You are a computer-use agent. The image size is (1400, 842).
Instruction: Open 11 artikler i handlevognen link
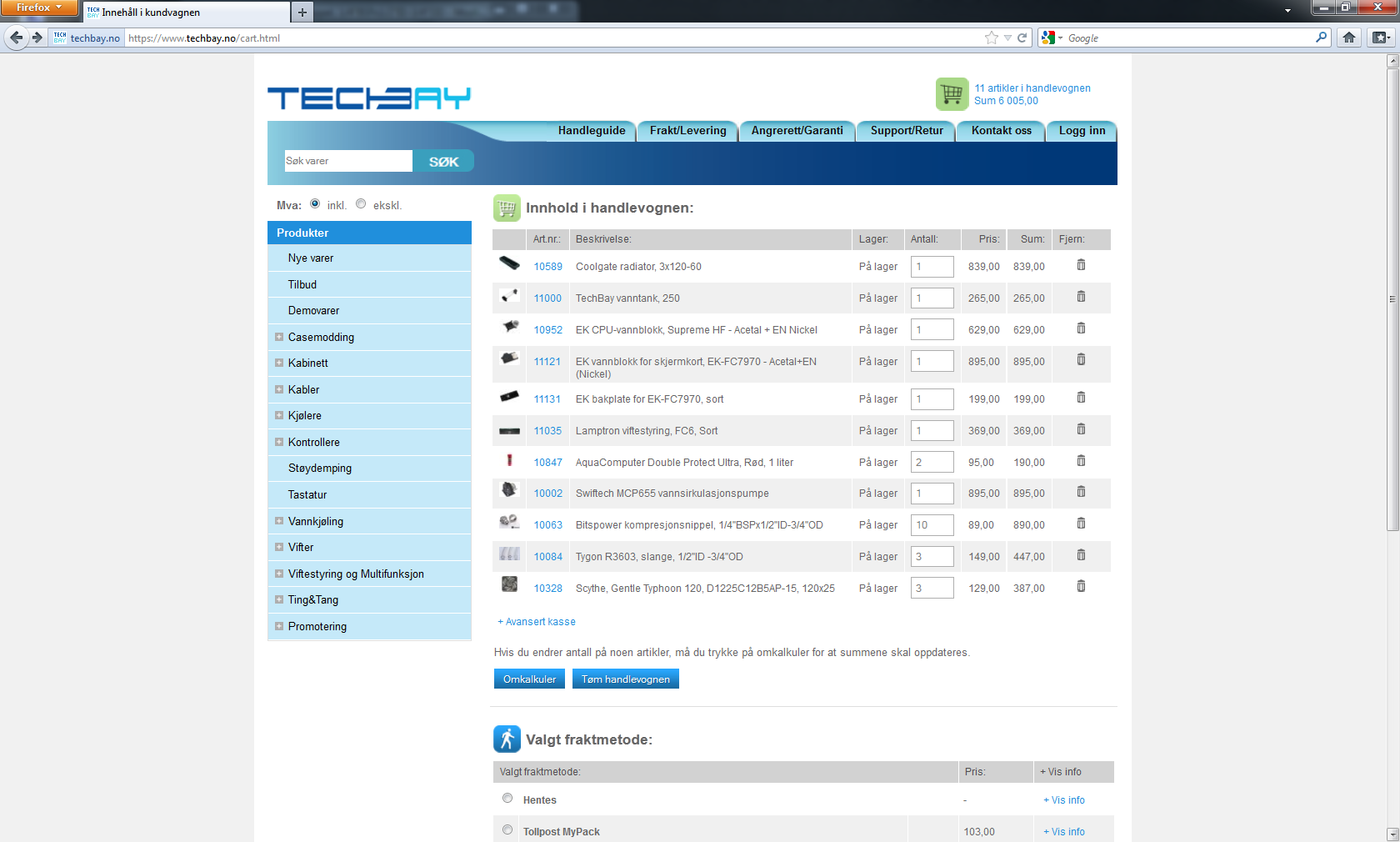click(x=1032, y=88)
